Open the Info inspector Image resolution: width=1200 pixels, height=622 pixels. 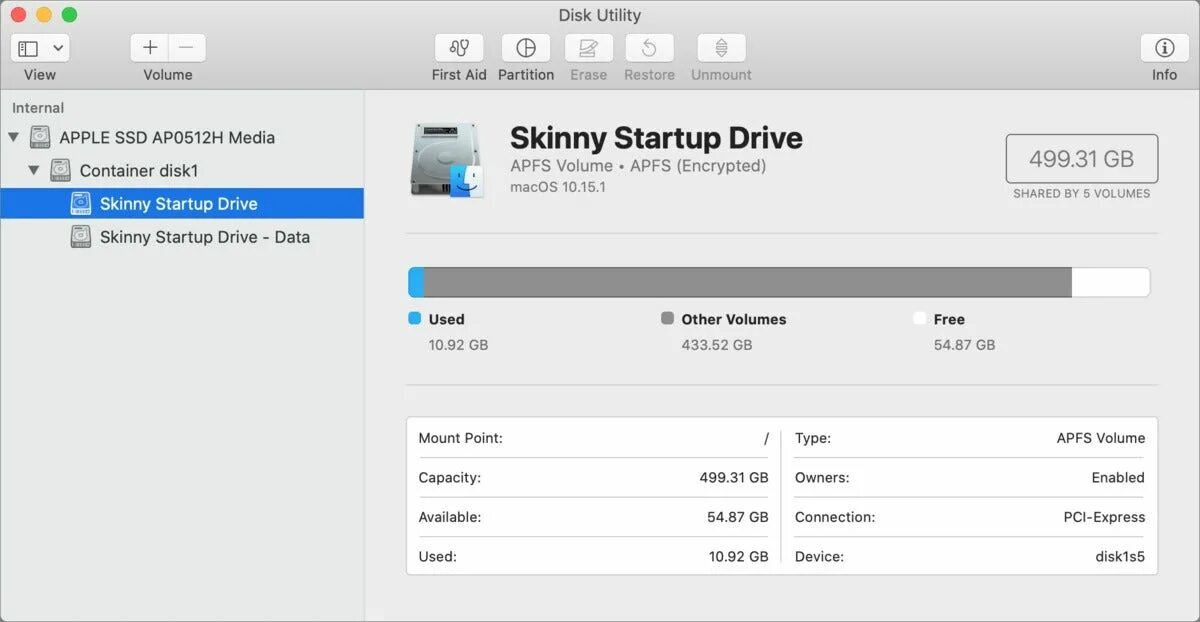pos(1164,48)
